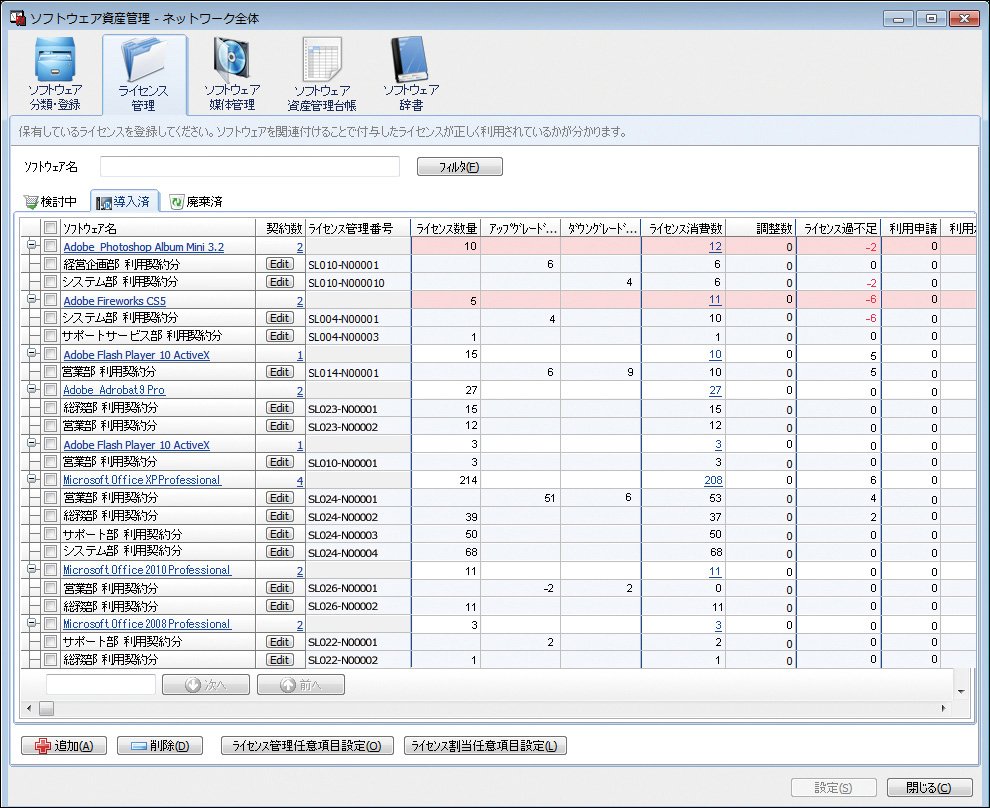The width and height of the screenshot is (990, 808).
Task: Toggle the header select-all checkbox
Action: coord(51,227)
